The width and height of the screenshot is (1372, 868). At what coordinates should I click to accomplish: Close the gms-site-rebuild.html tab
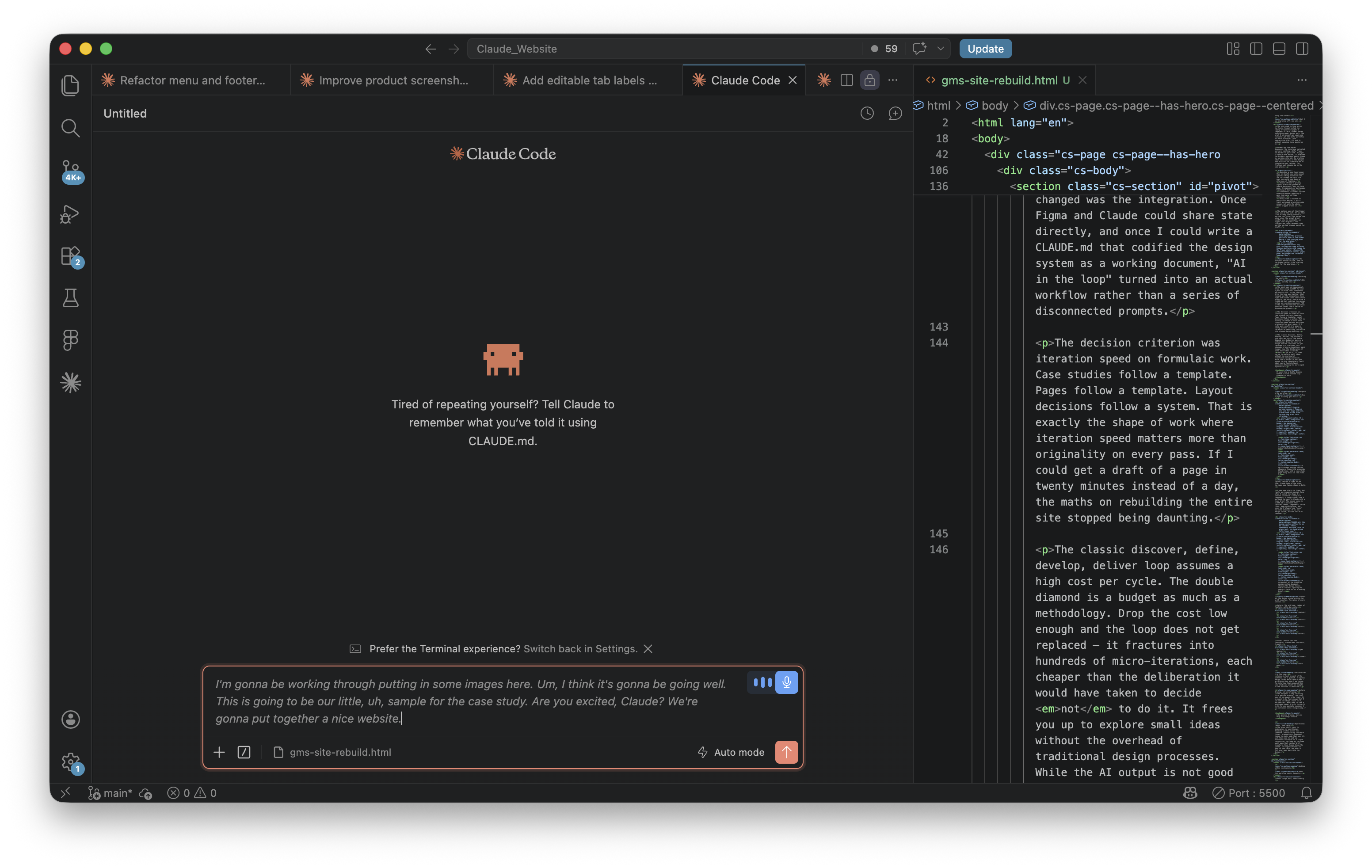[1082, 80]
